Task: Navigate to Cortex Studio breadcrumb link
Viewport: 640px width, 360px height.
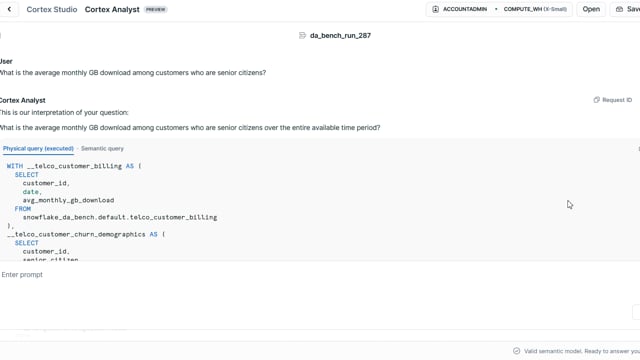Action: coord(52,9)
